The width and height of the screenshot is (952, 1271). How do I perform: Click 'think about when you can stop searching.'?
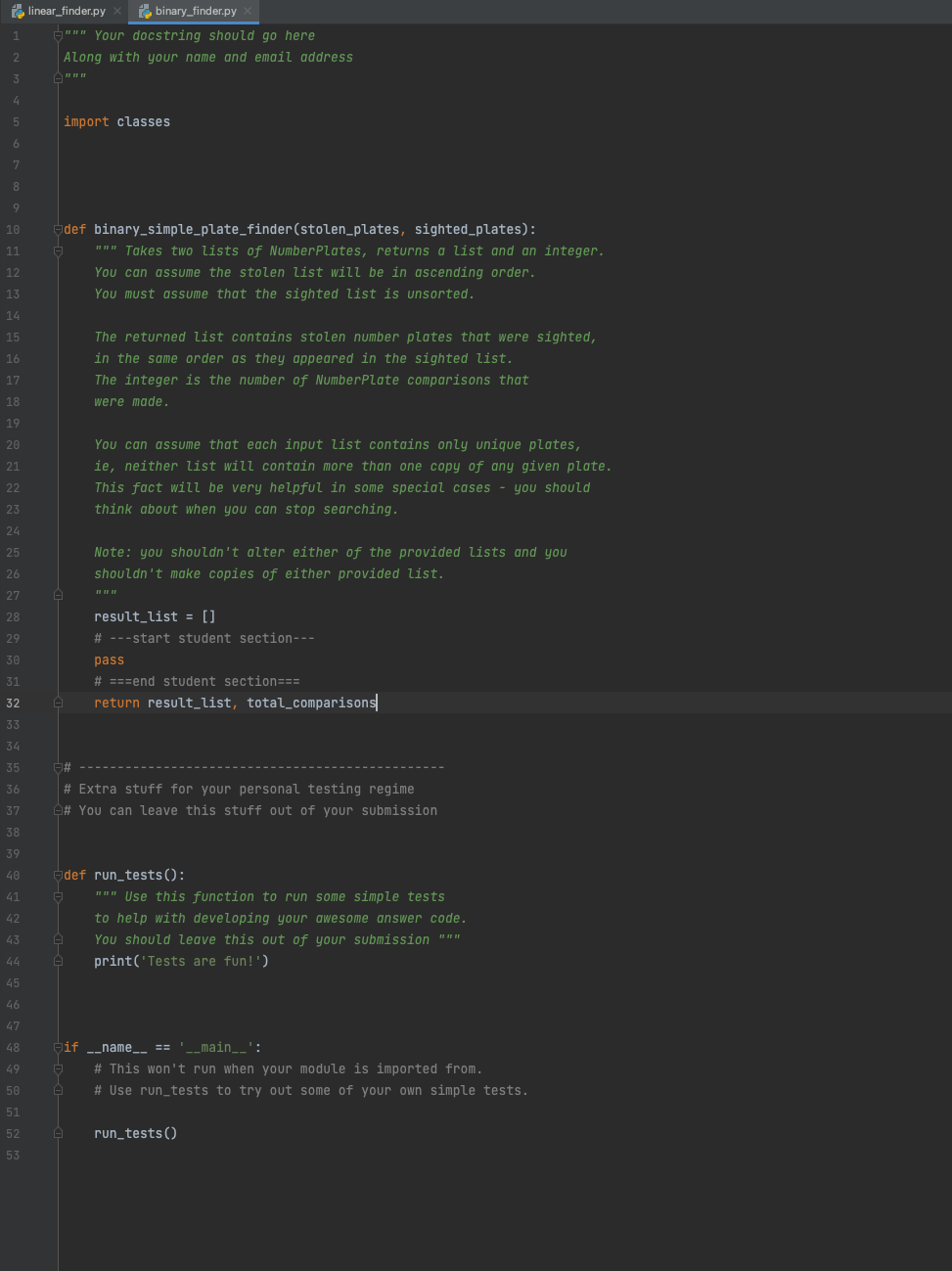click(247, 510)
